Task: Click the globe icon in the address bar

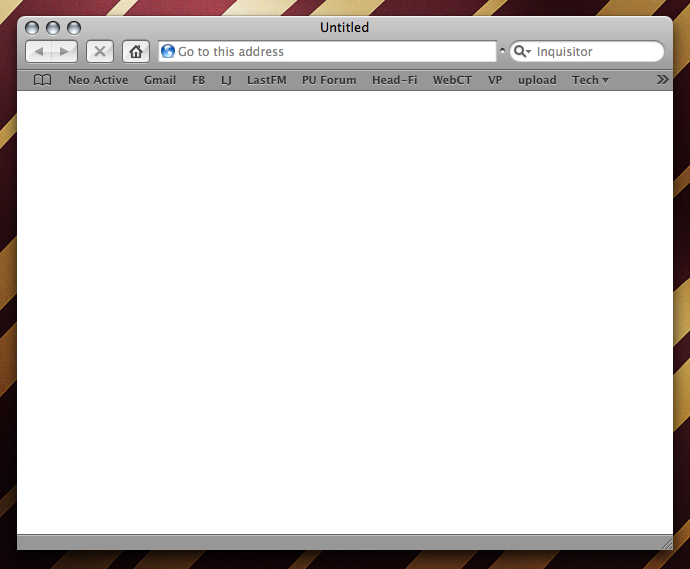Action: tap(168, 51)
